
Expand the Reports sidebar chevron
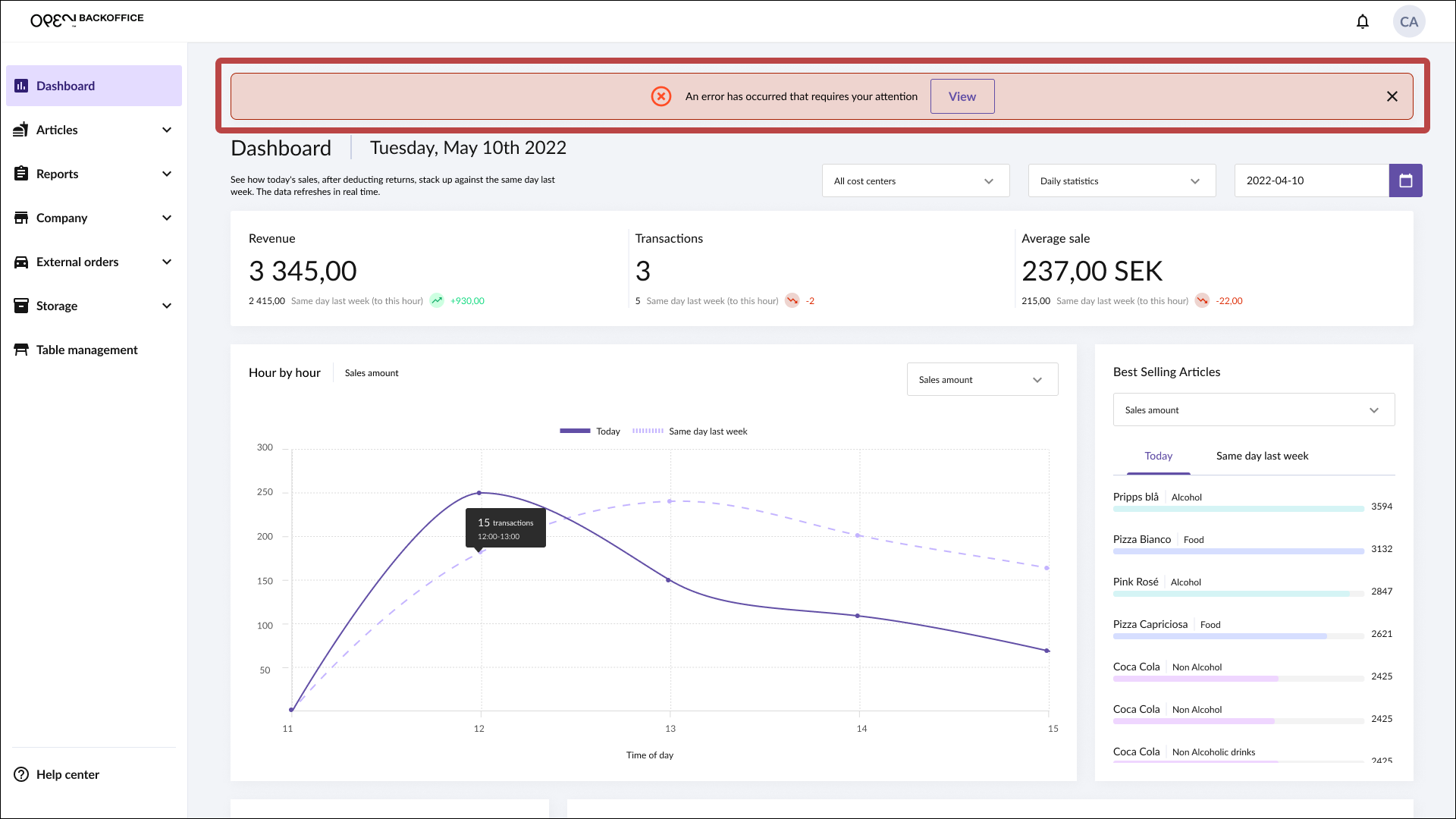[167, 174]
